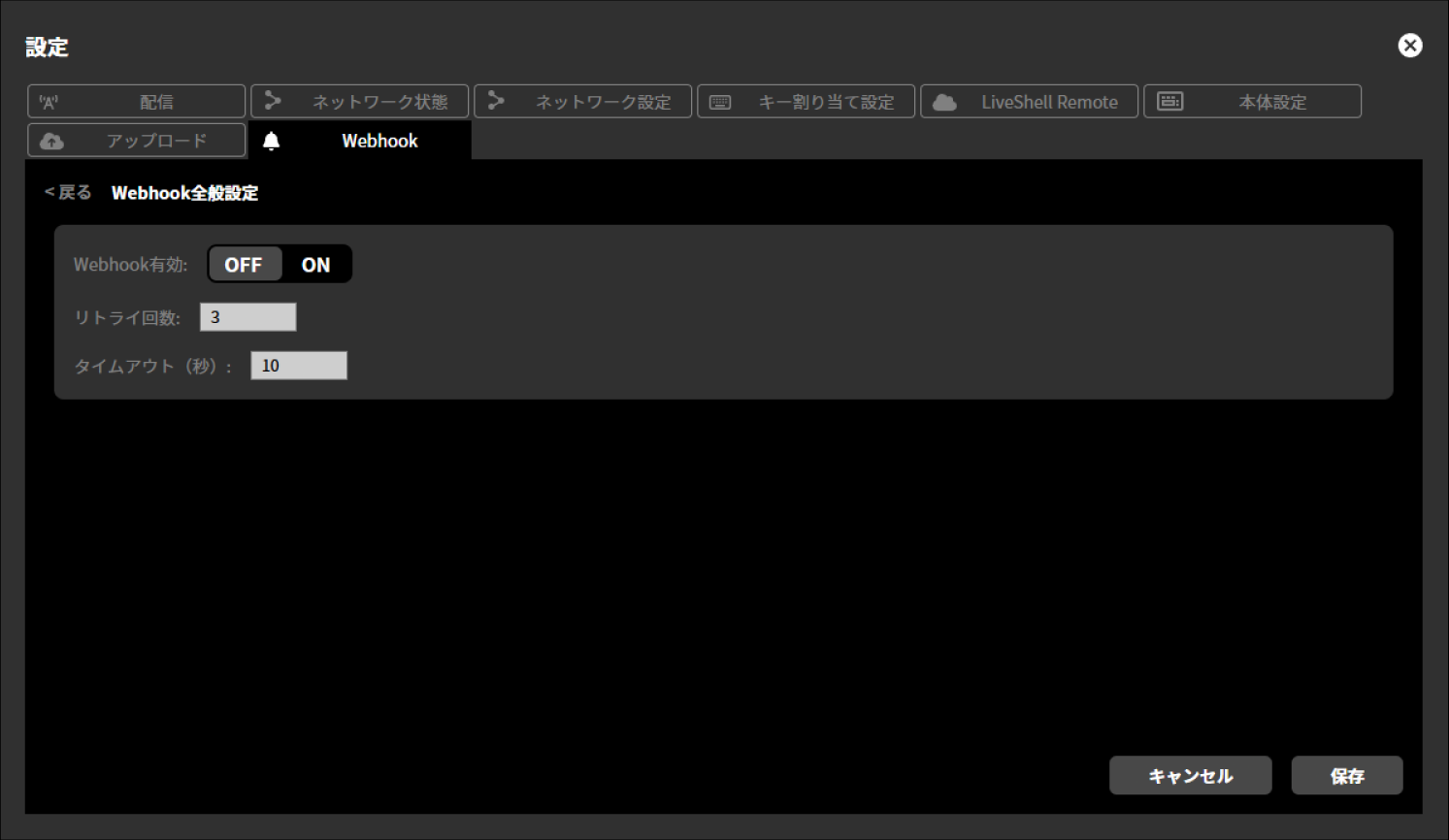Set Webhook有効 to OFF
1449x840 pixels.
[245, 264]
